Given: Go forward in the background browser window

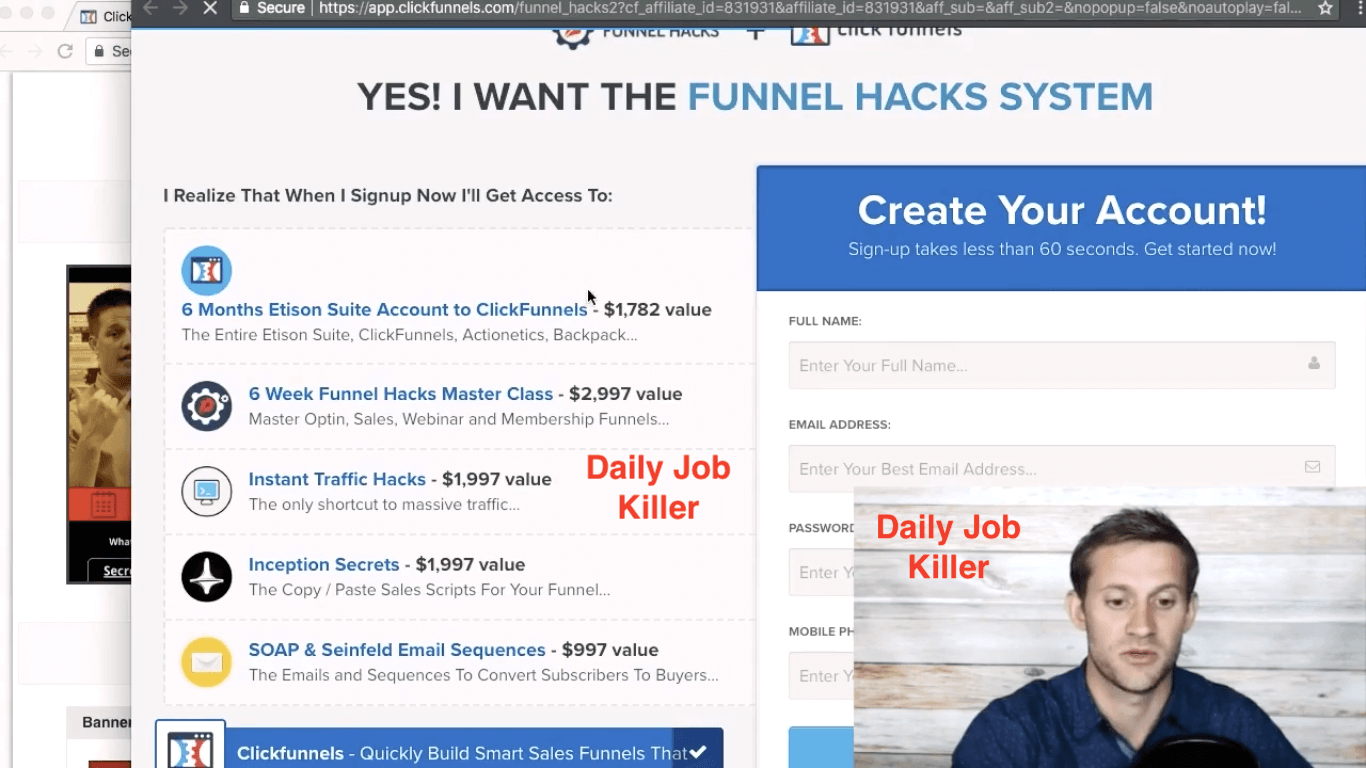Looking at the screenshot, I should tap(35, 51).
